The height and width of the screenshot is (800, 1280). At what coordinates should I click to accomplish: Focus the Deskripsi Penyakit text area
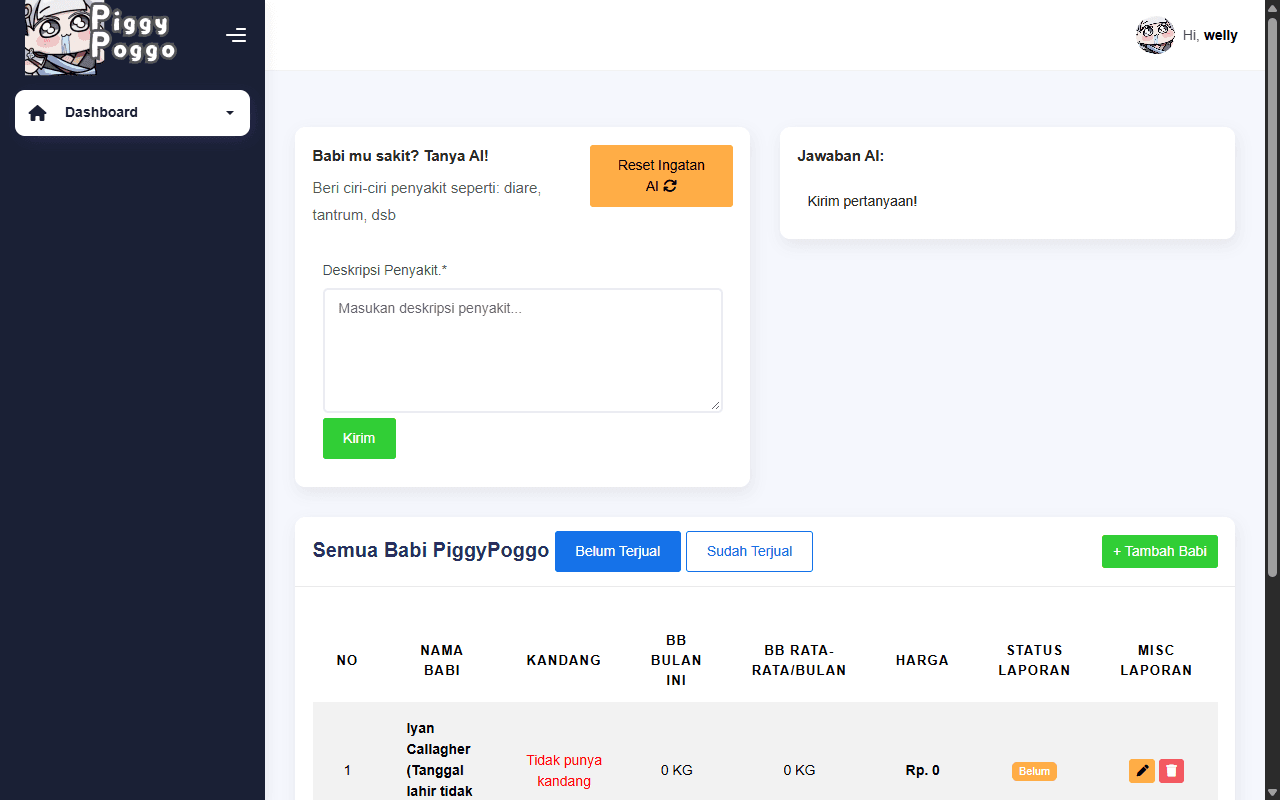[x=522, y=350]
